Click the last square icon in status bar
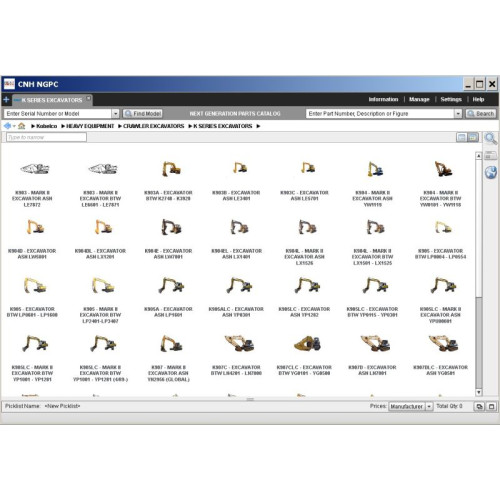This screenshot has width=500, height=500. click(x=491, y=406)
